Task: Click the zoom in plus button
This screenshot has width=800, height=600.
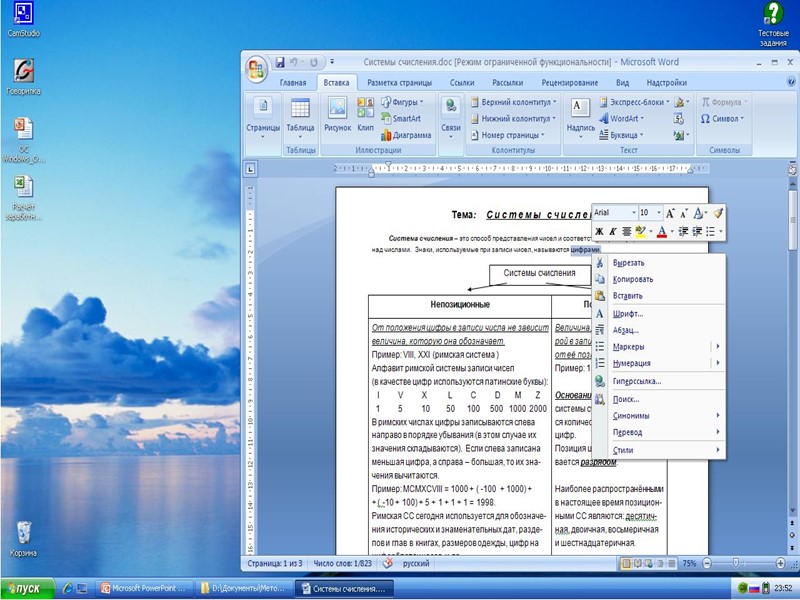Action: (x=780, y=563)
